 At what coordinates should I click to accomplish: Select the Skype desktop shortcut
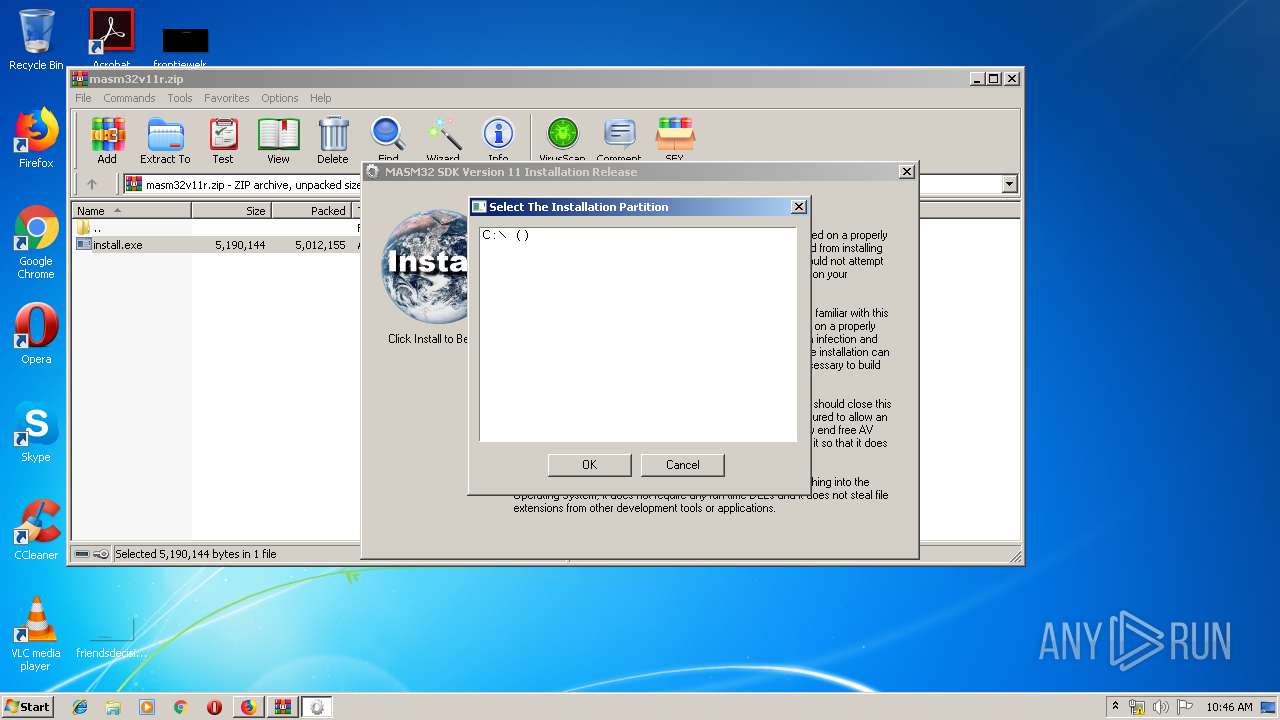click(36, 432)
